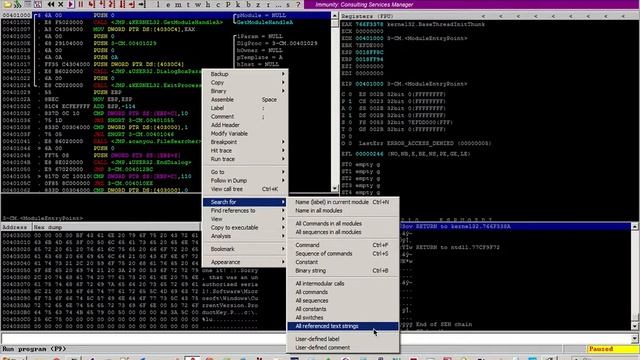
Task: Click the Registers (FPU) header bar
Action: [490, 16]
